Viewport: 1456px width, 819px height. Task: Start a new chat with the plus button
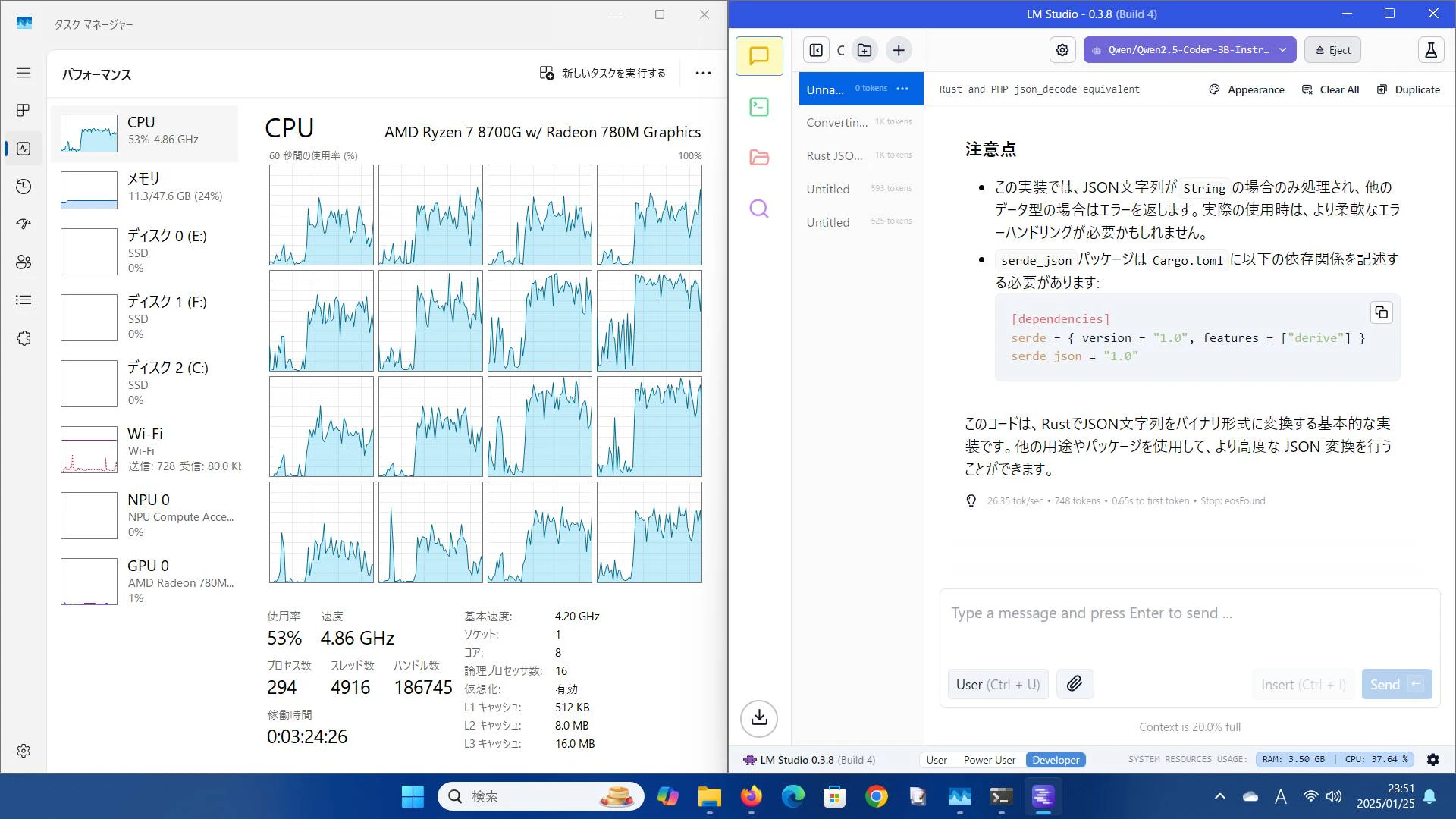(x=899, y=50)
